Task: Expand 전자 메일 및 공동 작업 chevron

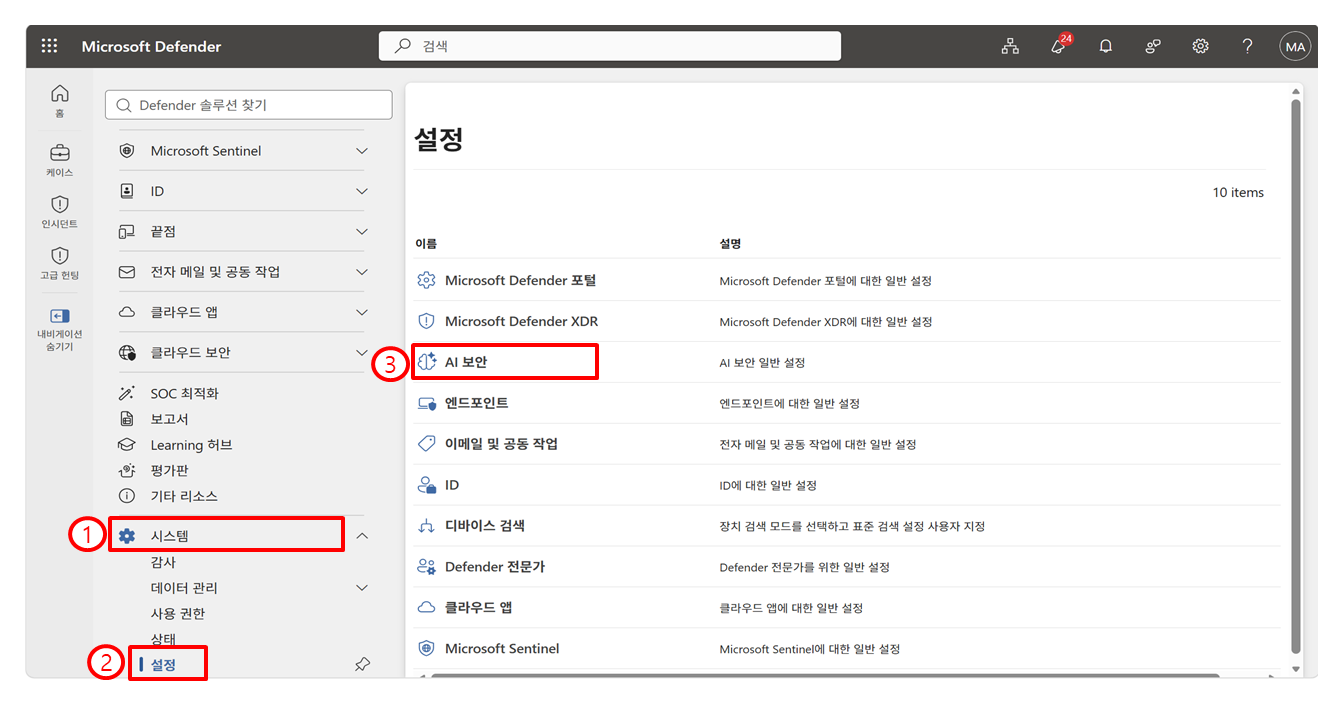Action: pos(362,272)
